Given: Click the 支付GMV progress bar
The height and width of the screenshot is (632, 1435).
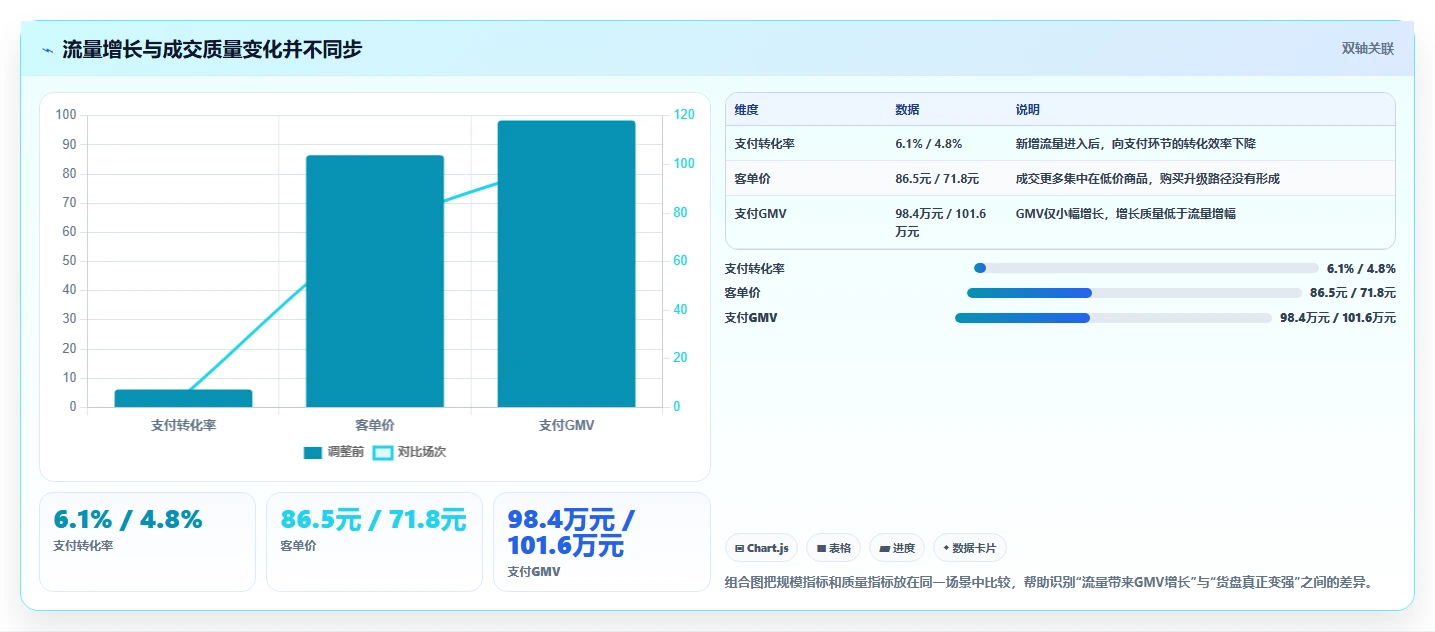Looking at the screenshot, I should pyautogui.click(x=1114, y=318).
